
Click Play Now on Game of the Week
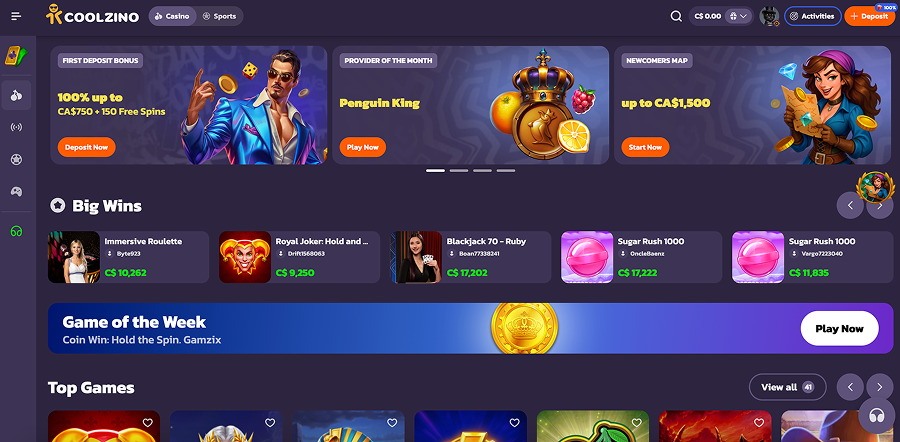tap(839, 328)
